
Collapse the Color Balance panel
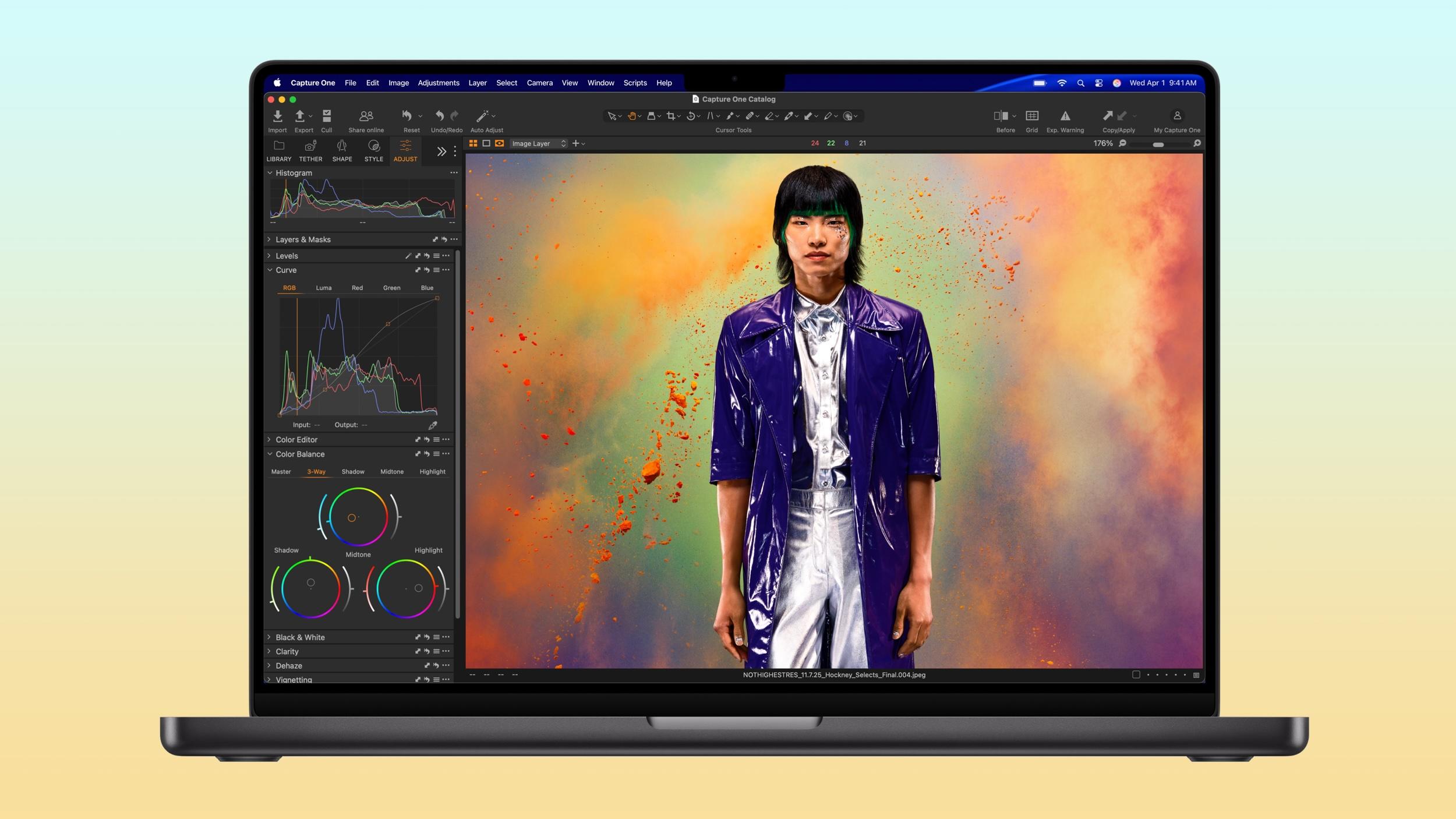[270, 454]
